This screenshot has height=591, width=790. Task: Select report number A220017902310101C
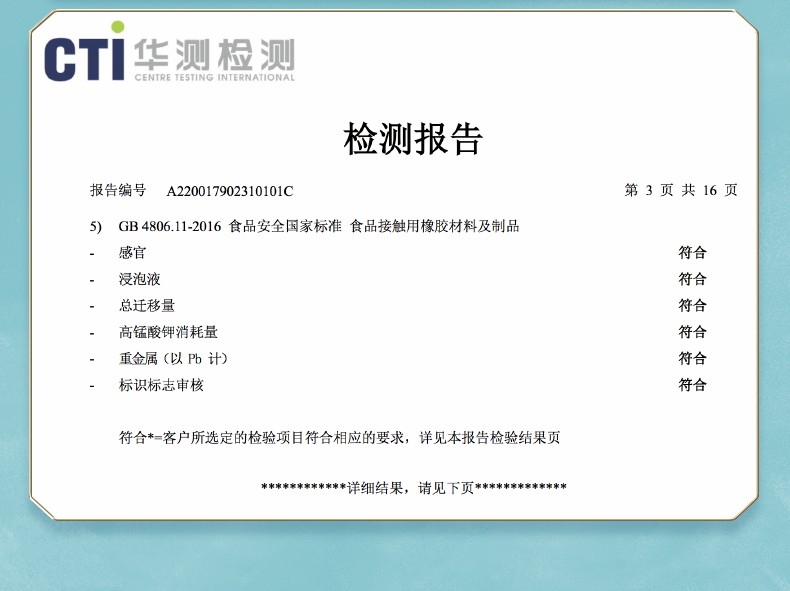coord(229,191)
